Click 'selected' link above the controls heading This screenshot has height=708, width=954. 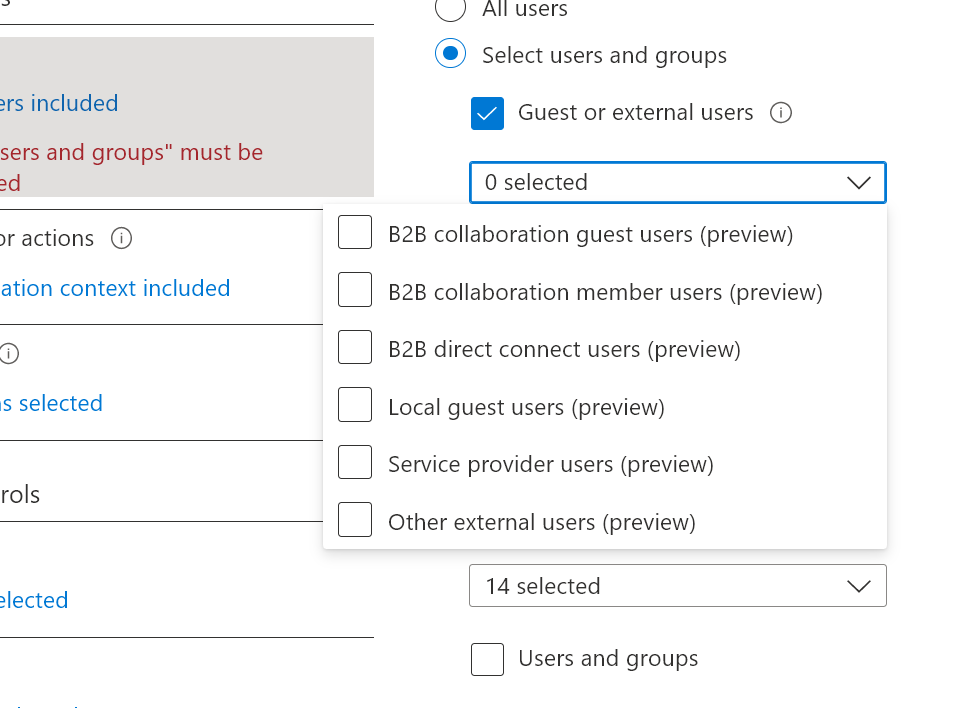pyautogui.click(x=52, y=403)
